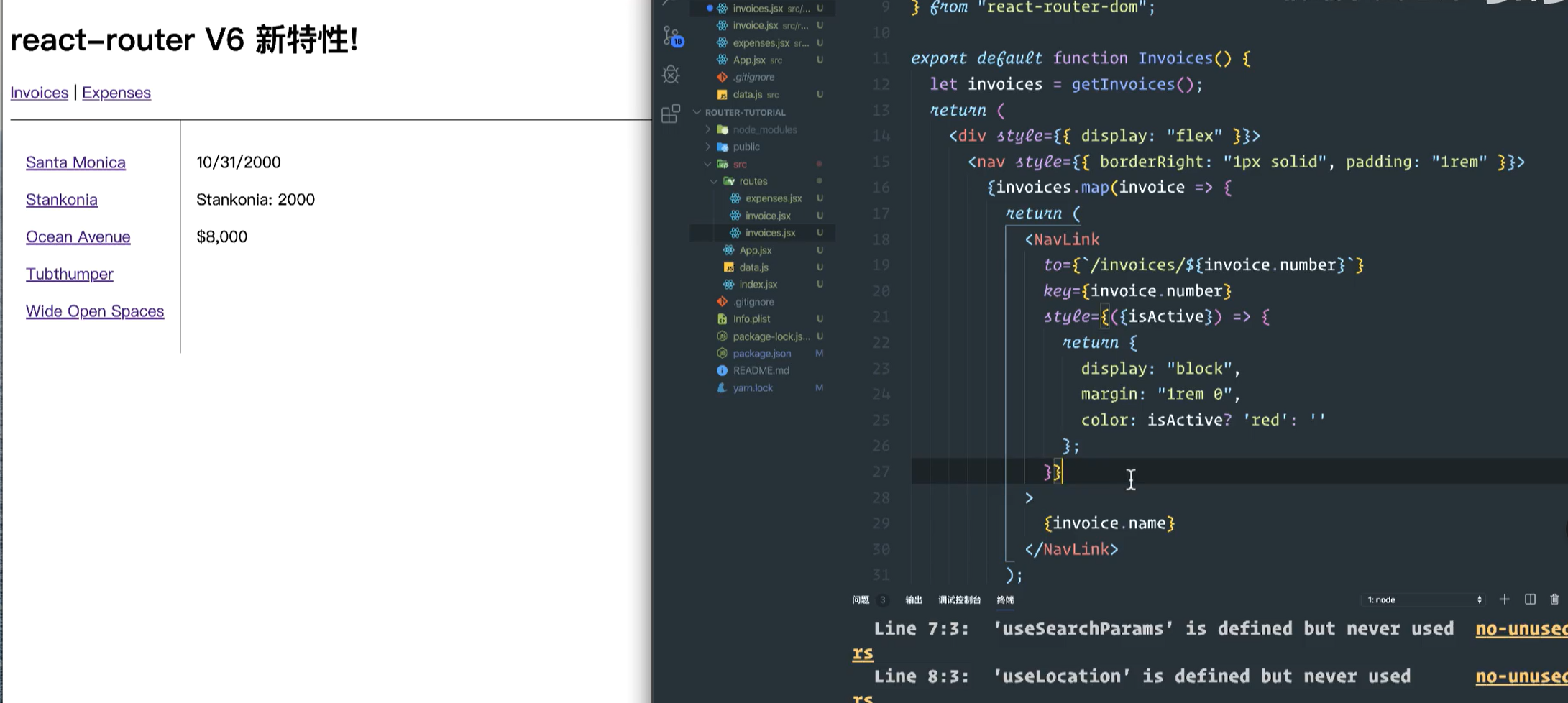Click the 'let invoices = getInvoices();' code line
This screenshot has width=1568, height=703.
point(1065,85)
